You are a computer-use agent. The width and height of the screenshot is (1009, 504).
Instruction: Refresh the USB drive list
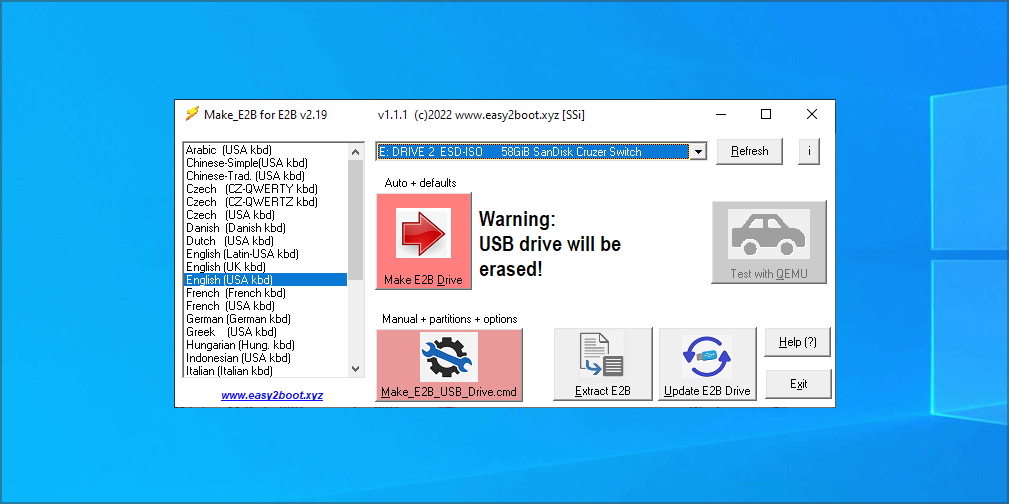coord(749,151)
